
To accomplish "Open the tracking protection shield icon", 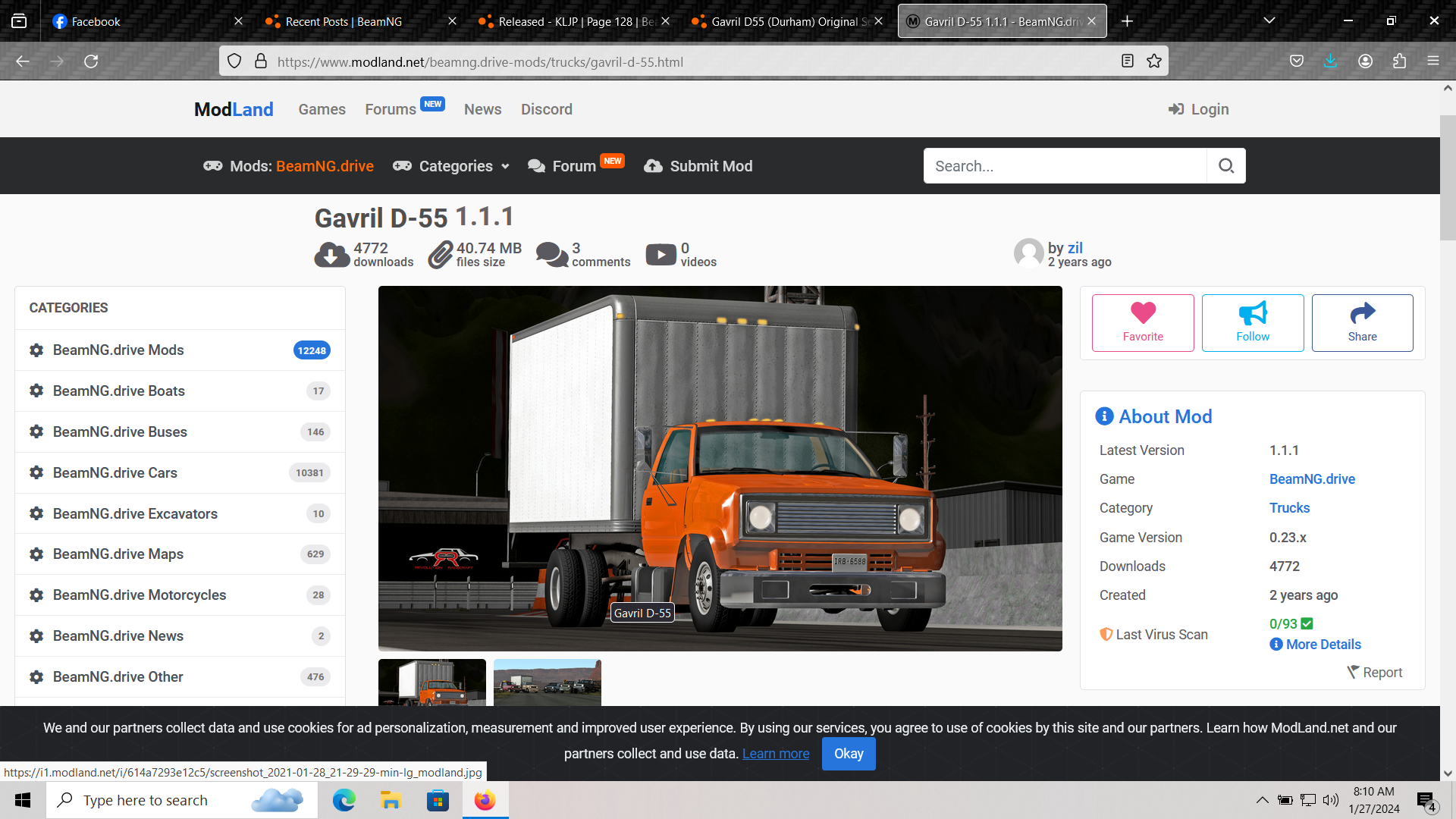I will [234, 61].
